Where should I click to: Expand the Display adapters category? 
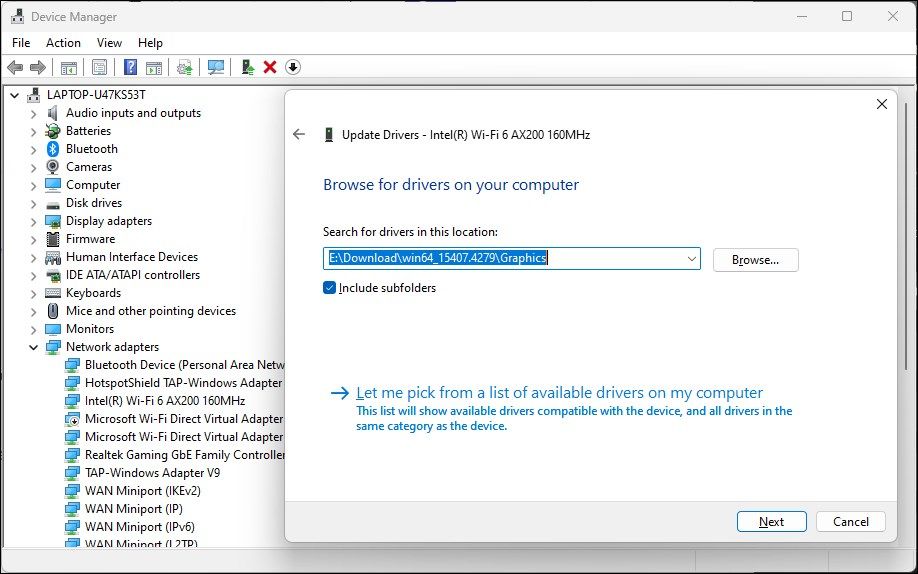click(x=33, y=221)
